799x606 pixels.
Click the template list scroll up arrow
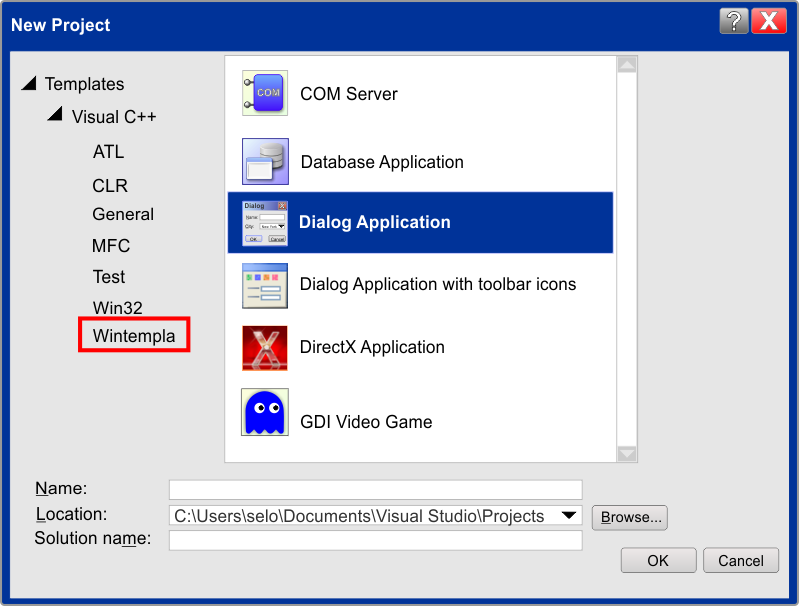click(627, 65)
